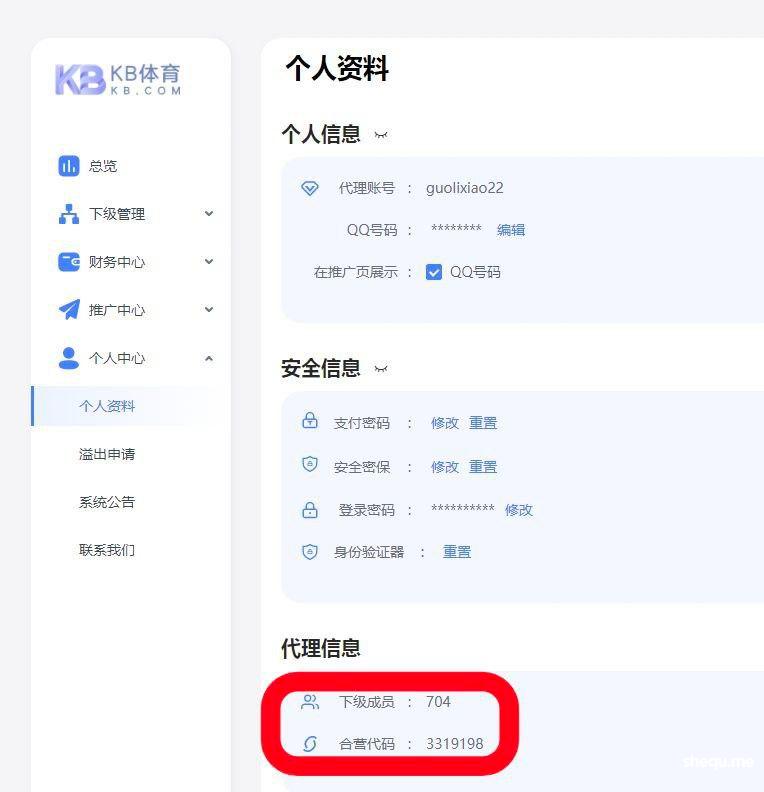
Task: Open the 系统公告 menu item
Action: tap(107, 502)
